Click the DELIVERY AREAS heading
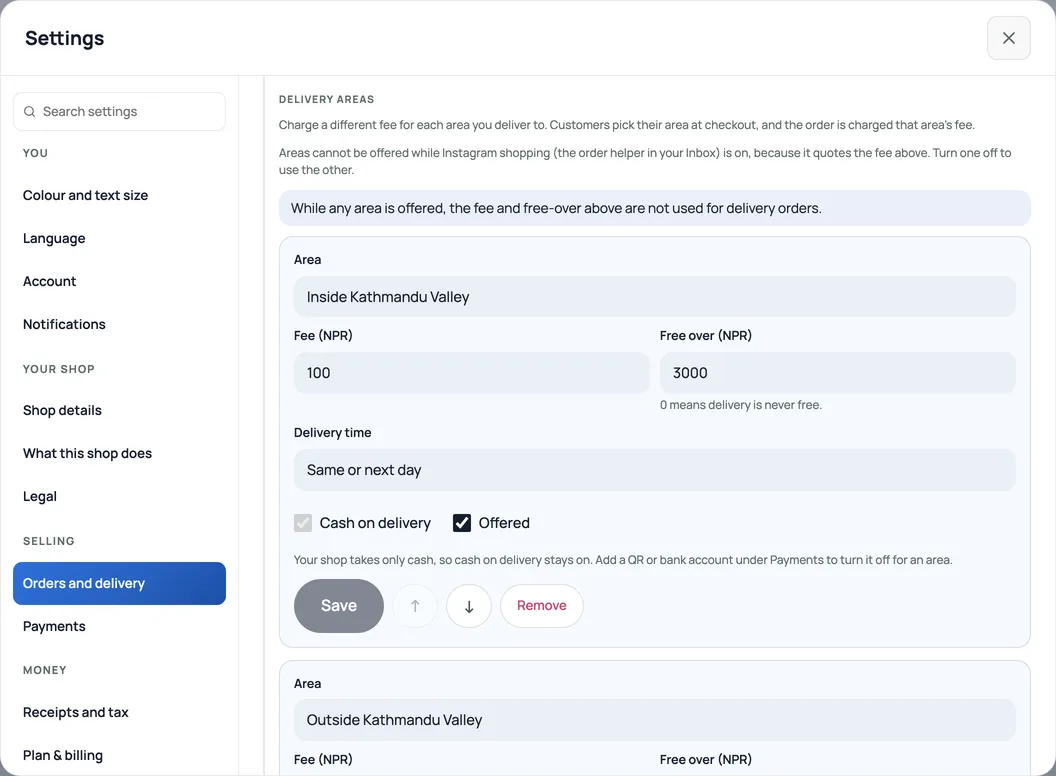The height and width of the screenshot is (776, 1056). click(327, 99)
